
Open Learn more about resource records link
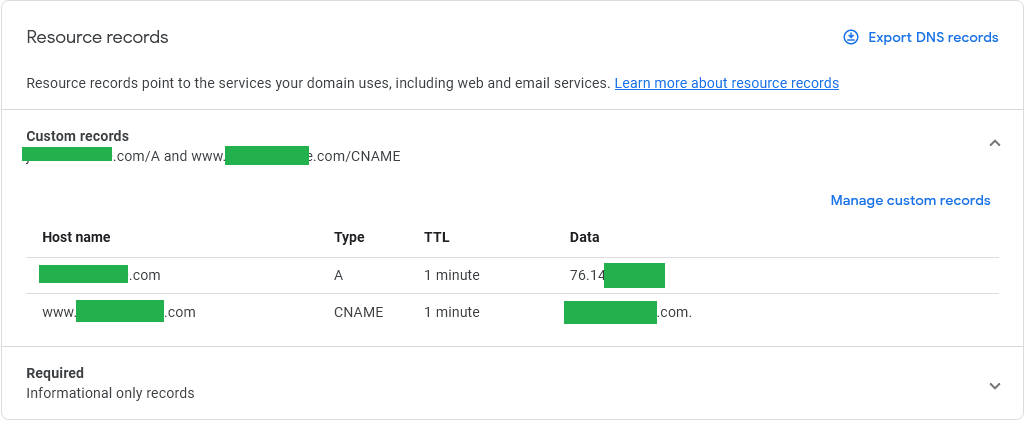726,83
